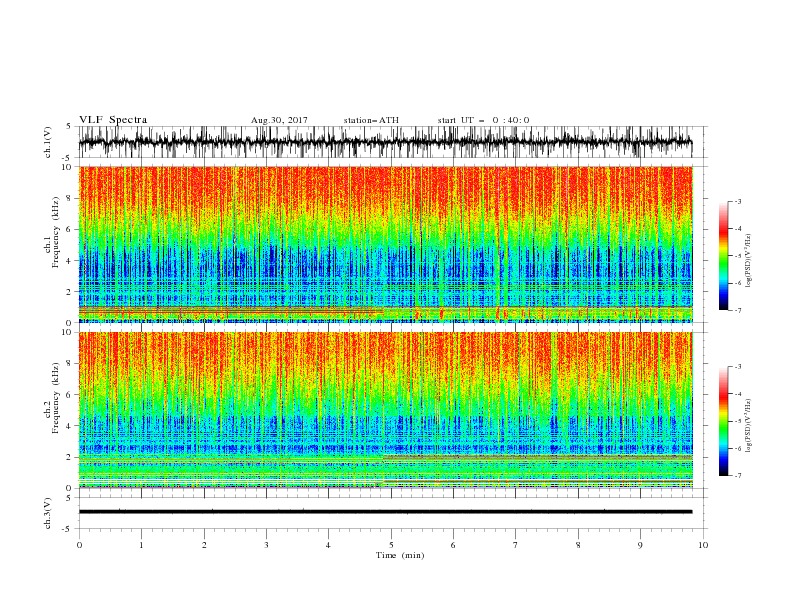Click the time axis tick label '5'
Viewport: 792px width, 612px height.
(x=391, y=545)
